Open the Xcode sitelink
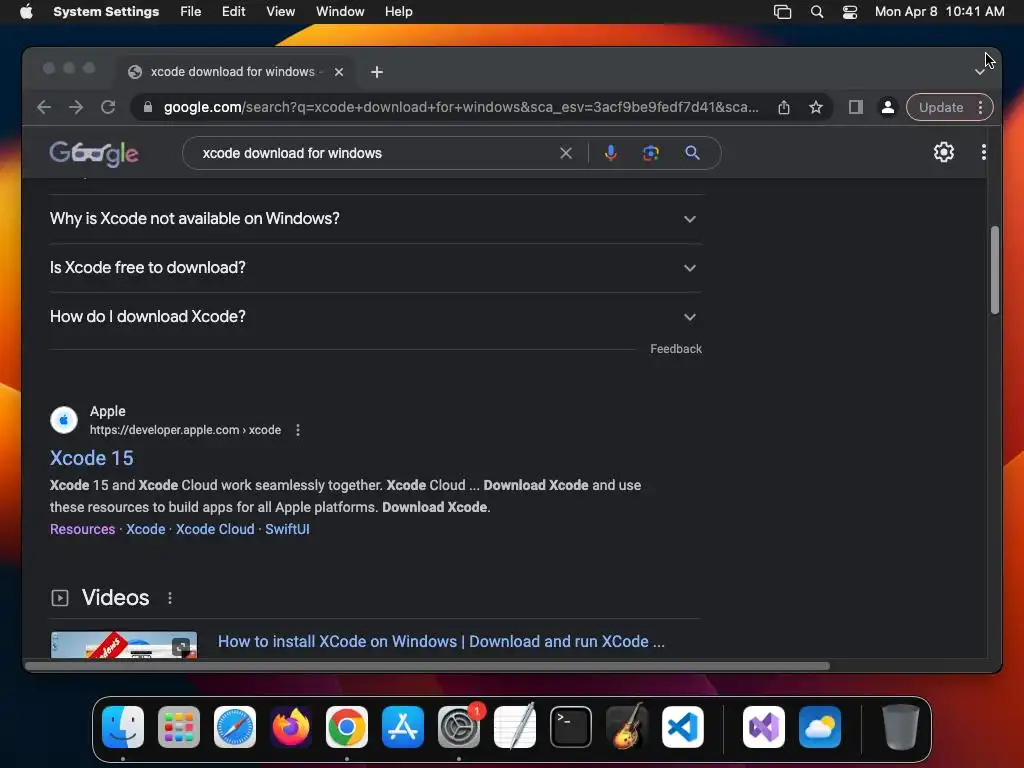Image resolution: width=1024 pixels, height=768 pixels. (x=146, y=529)
